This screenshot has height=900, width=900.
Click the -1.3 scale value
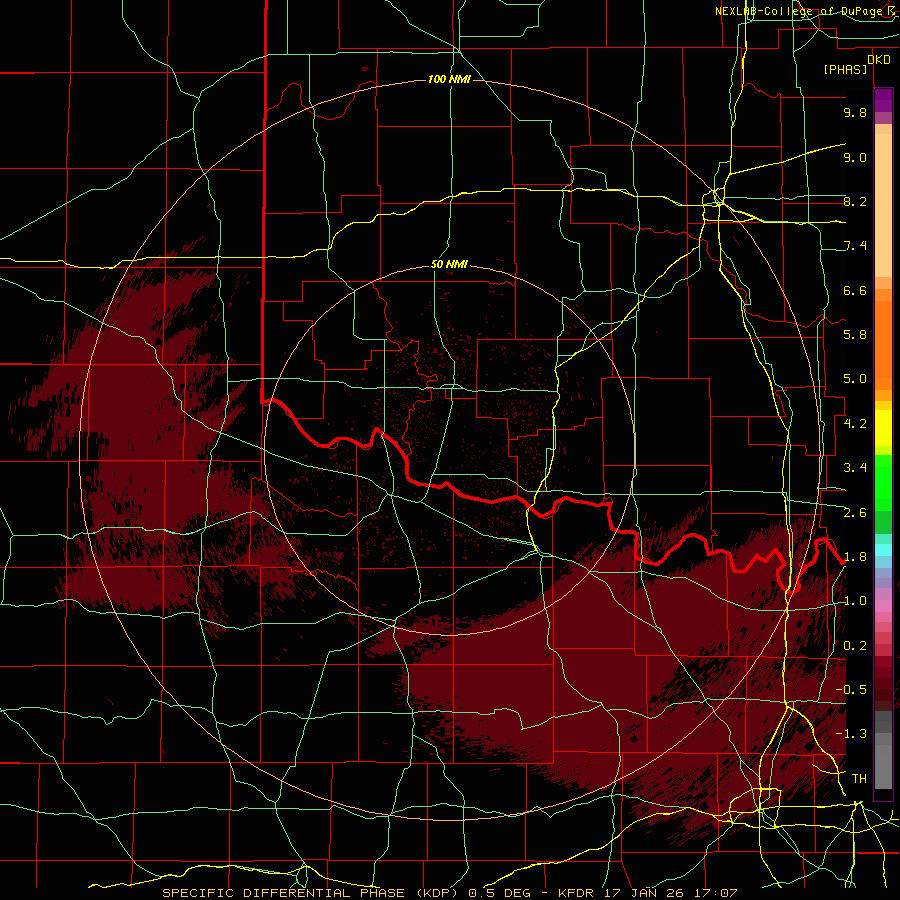pyautogui.click(x=851, y=734)
